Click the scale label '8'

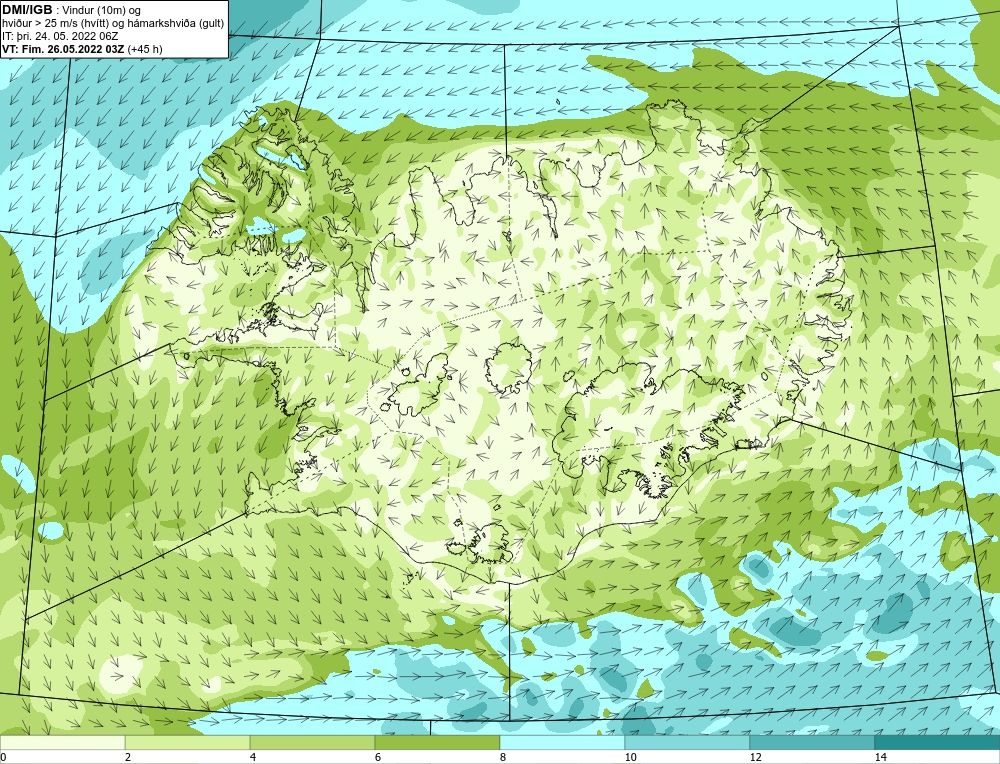click(503, 757)
